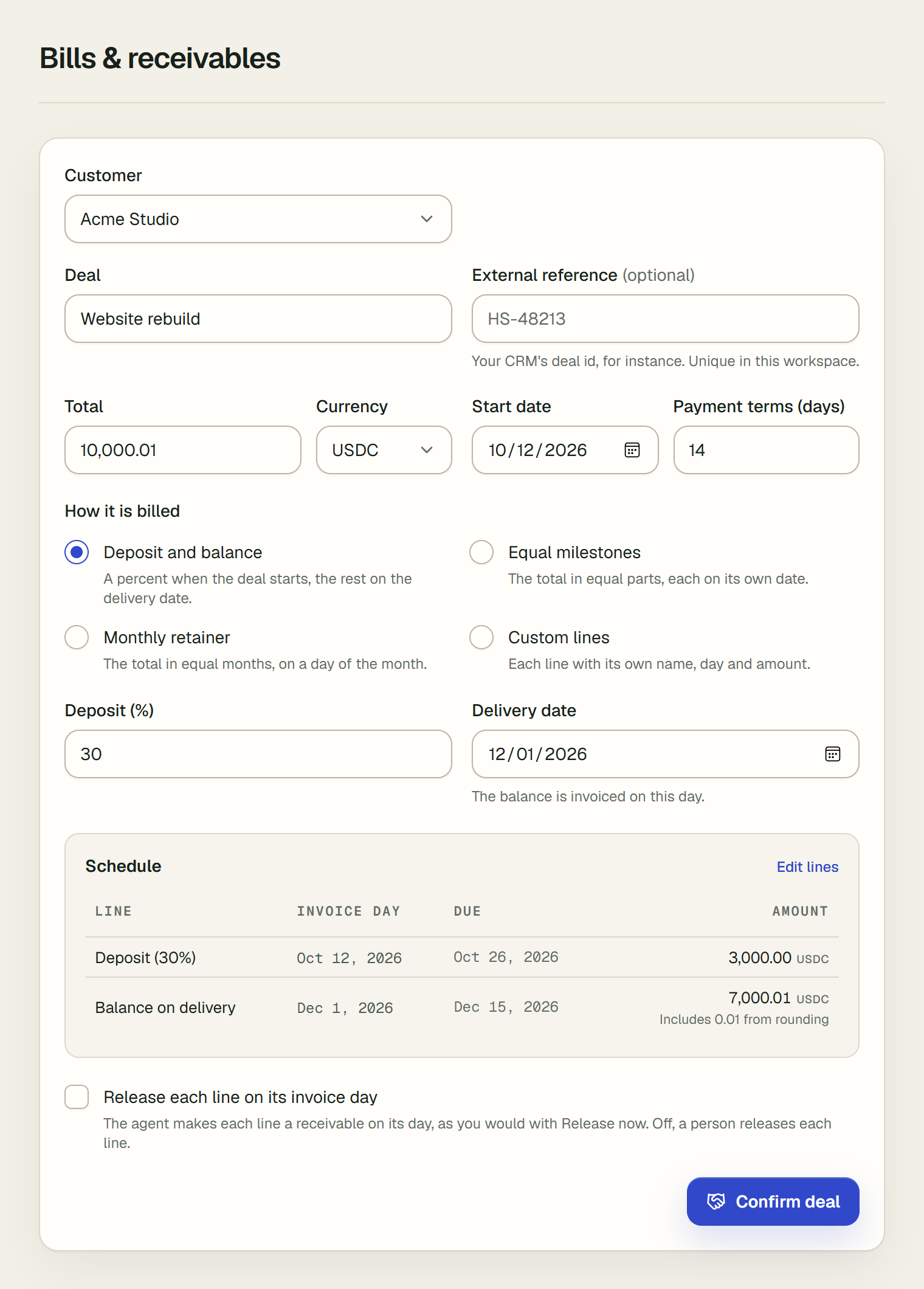Click the Bills & receivables page heading
Screen dimensions: 924x1289
click(x=160, y=58)
